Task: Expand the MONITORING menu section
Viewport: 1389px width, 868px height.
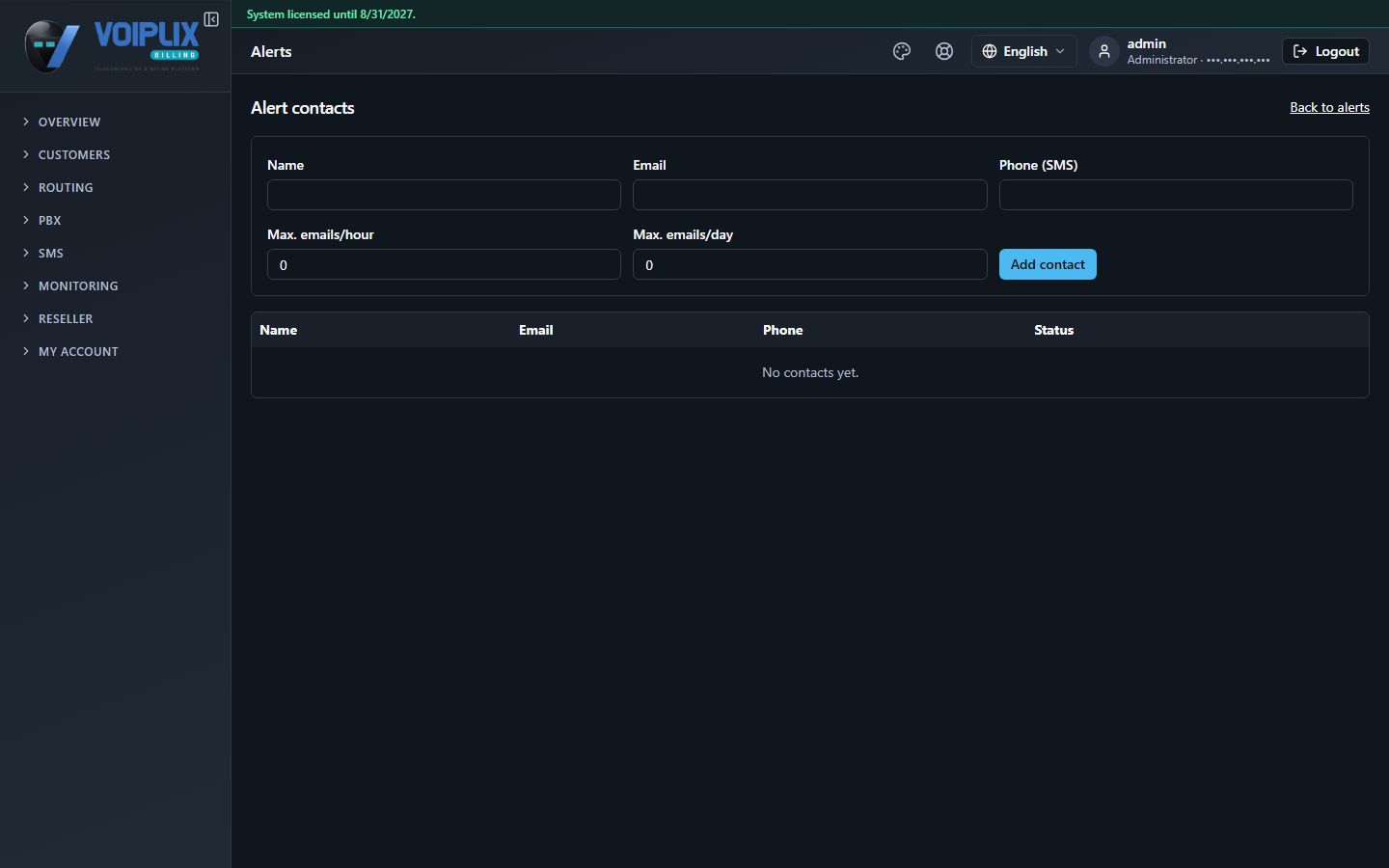Action: pos(78,285)
